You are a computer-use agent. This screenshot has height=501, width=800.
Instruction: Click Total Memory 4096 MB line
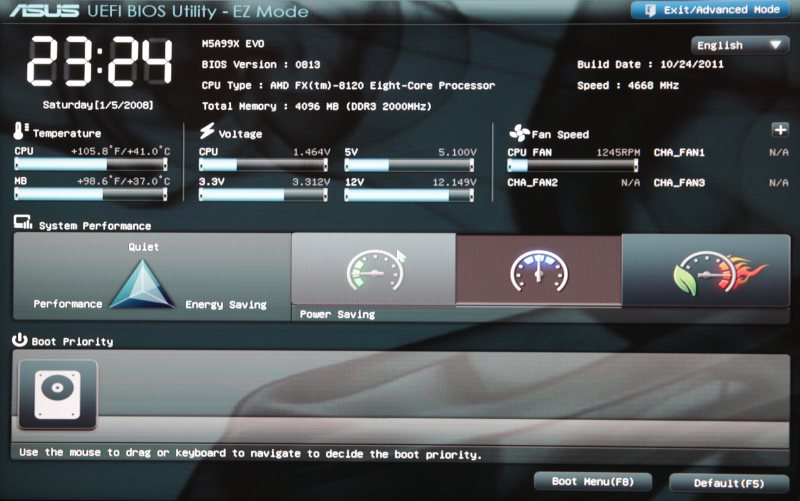tap(316, 106)
